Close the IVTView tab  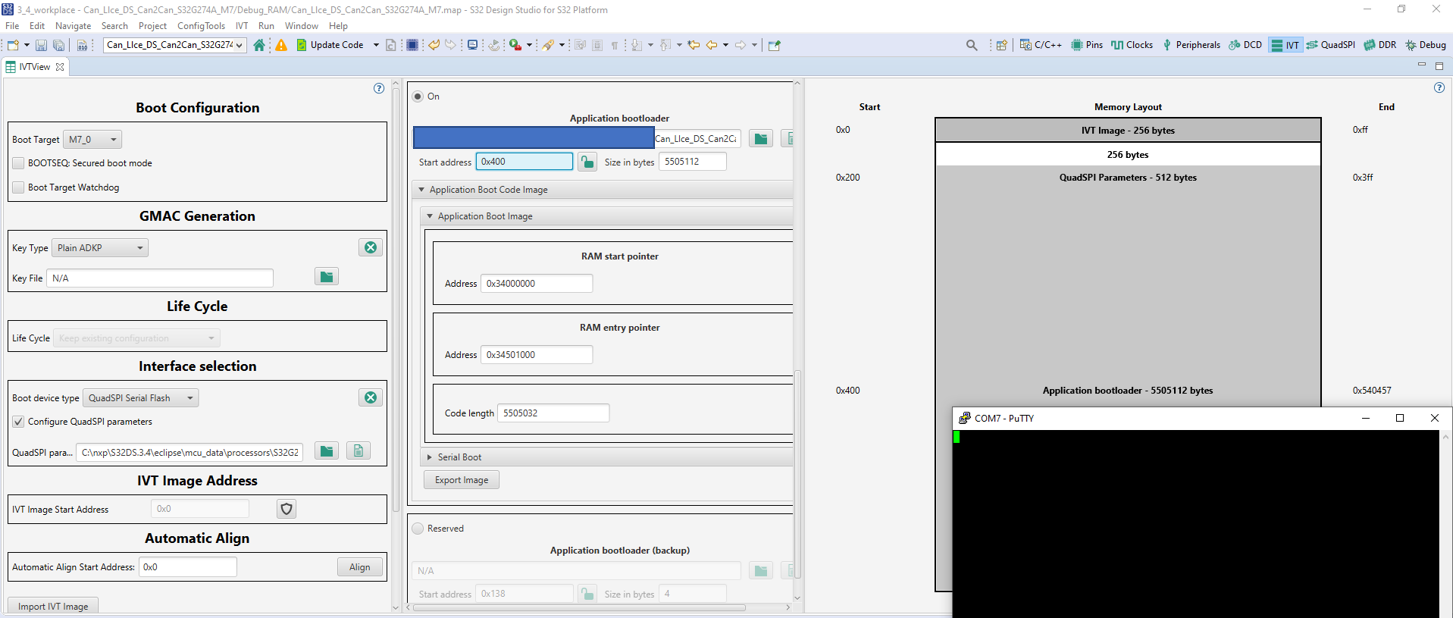tap(60, 67)
